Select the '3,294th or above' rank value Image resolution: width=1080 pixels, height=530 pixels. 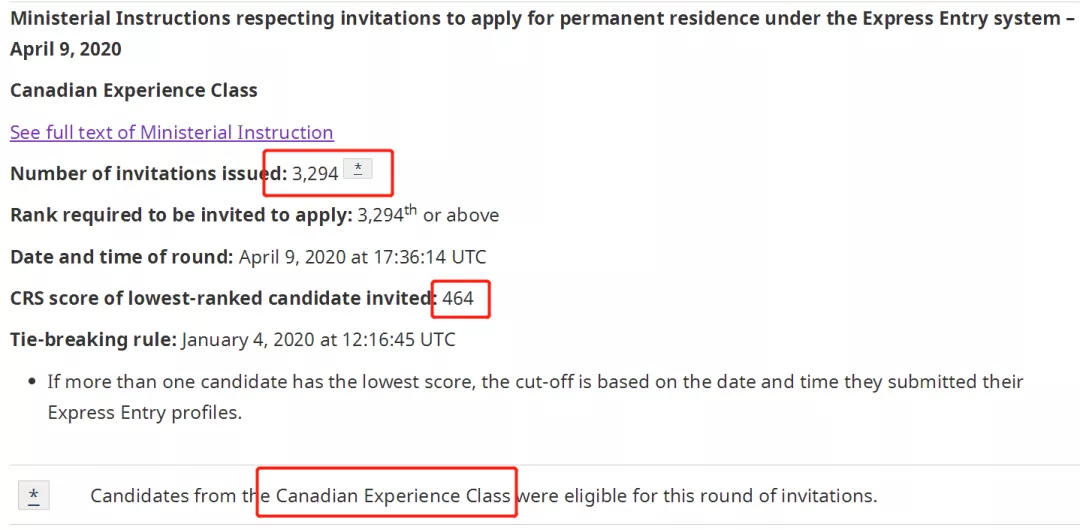click(x=428, y=214)
